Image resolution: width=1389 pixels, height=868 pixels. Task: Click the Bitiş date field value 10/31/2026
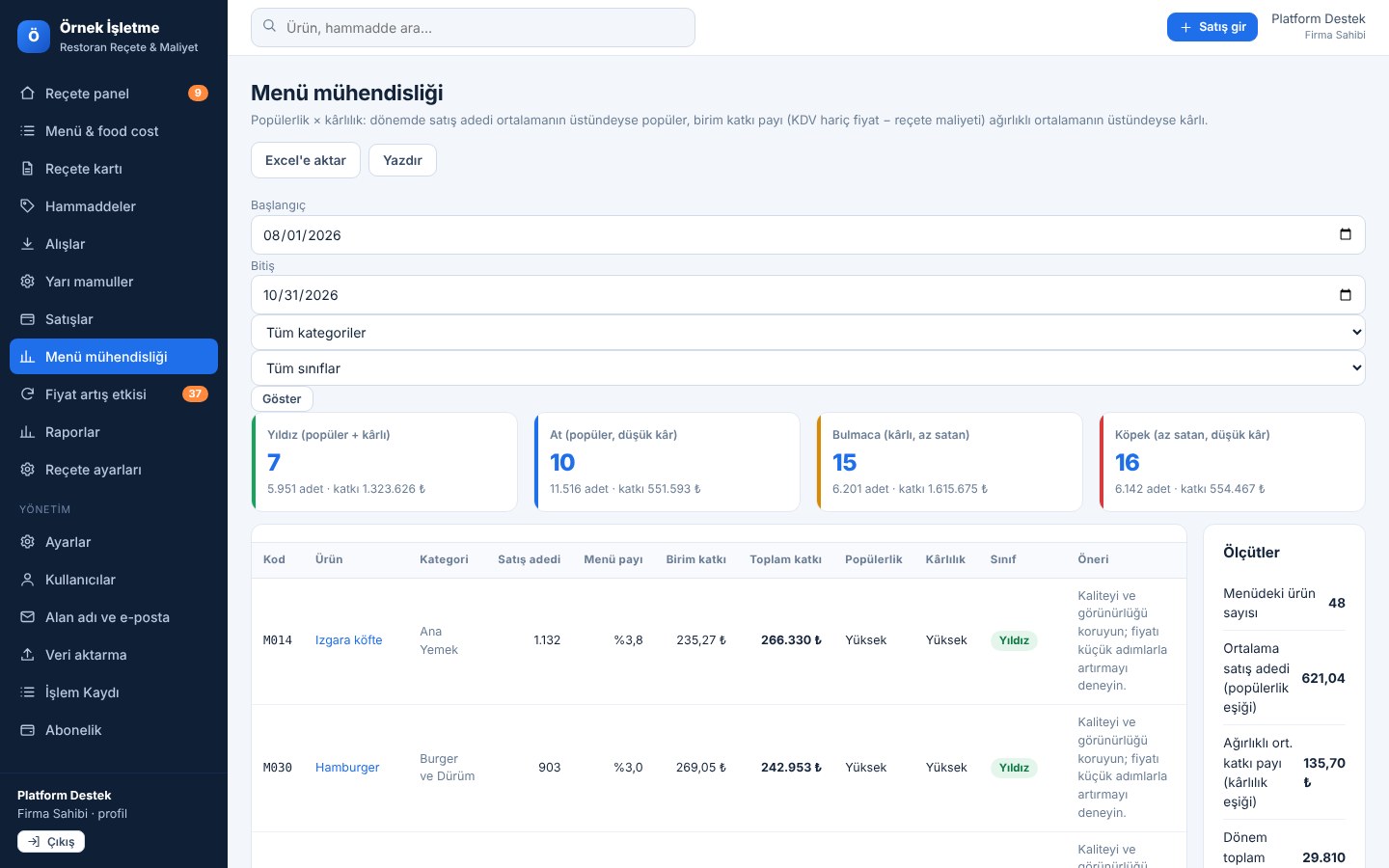coord(301,295)
